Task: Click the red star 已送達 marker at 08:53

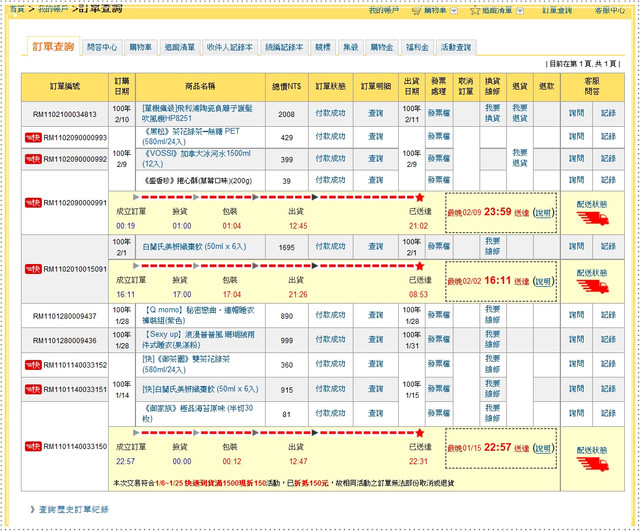Action: click(419, 266)
